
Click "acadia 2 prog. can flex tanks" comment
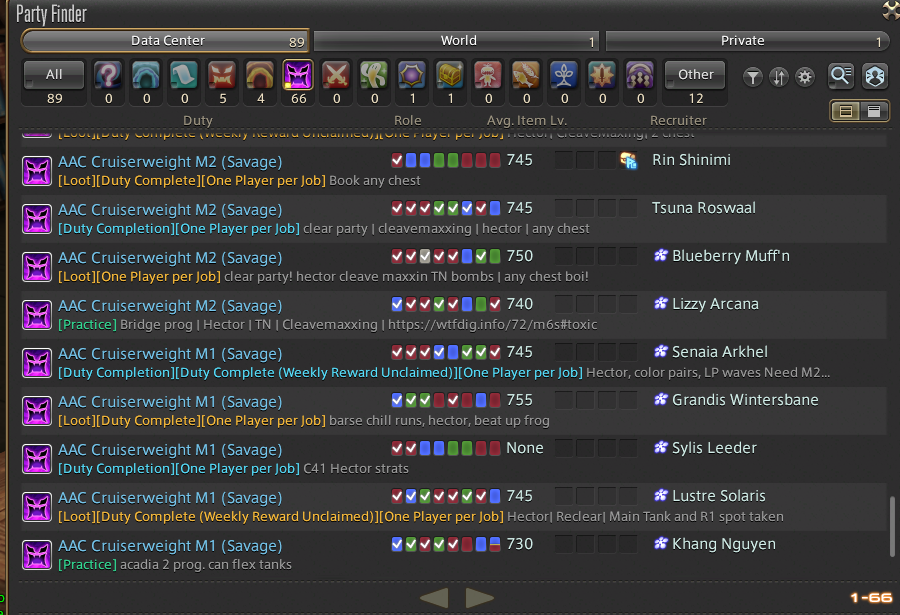point(205,564)
